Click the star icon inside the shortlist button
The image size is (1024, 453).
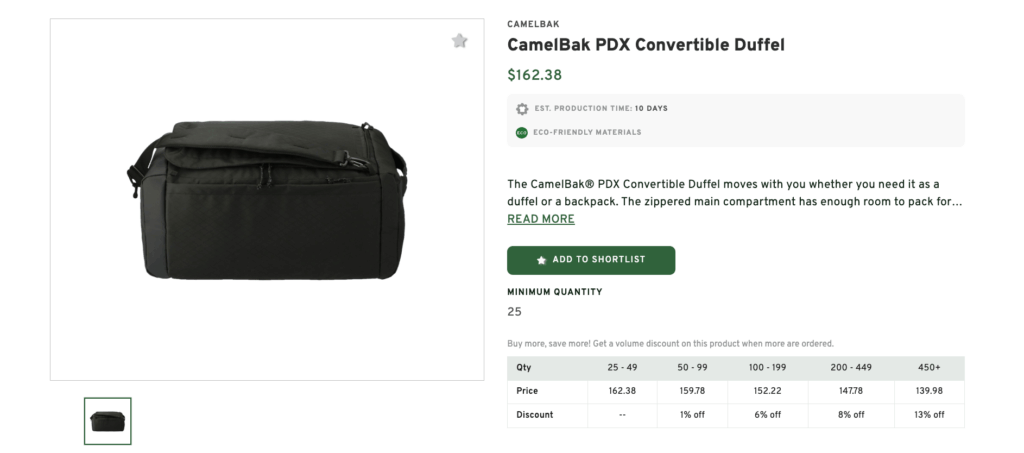coord(542,260)
